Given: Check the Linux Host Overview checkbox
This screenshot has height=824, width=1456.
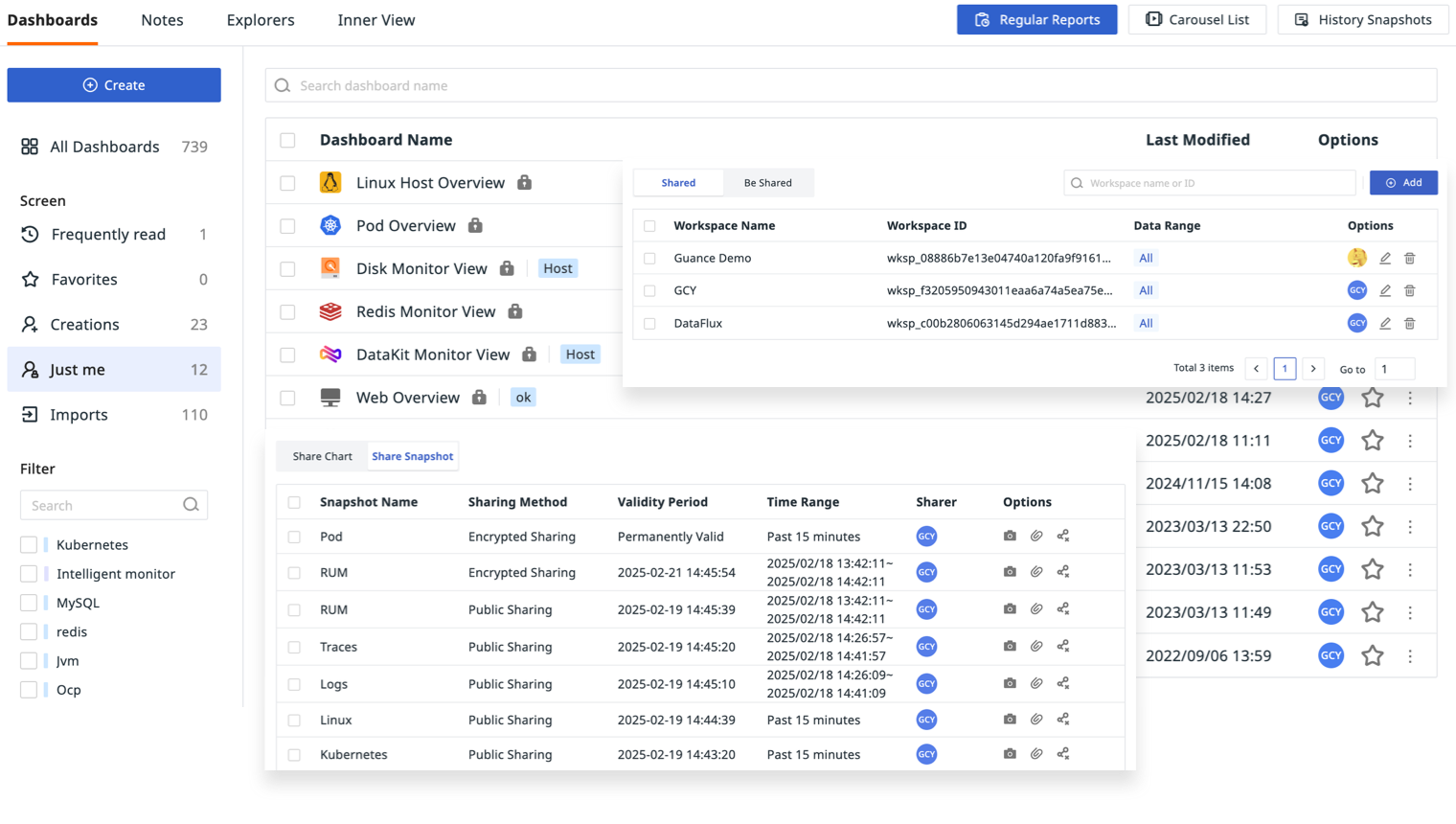Looking at the screenshot, I should point(287,183).
